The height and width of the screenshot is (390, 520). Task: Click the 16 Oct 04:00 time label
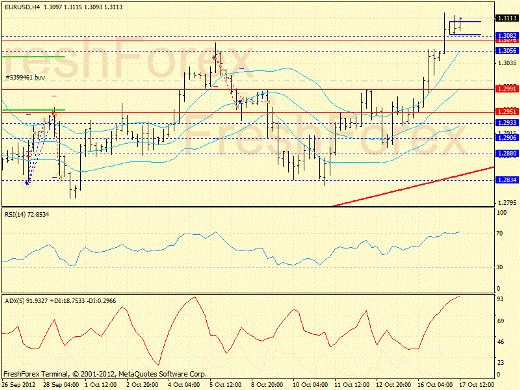[x=435, y=384]
